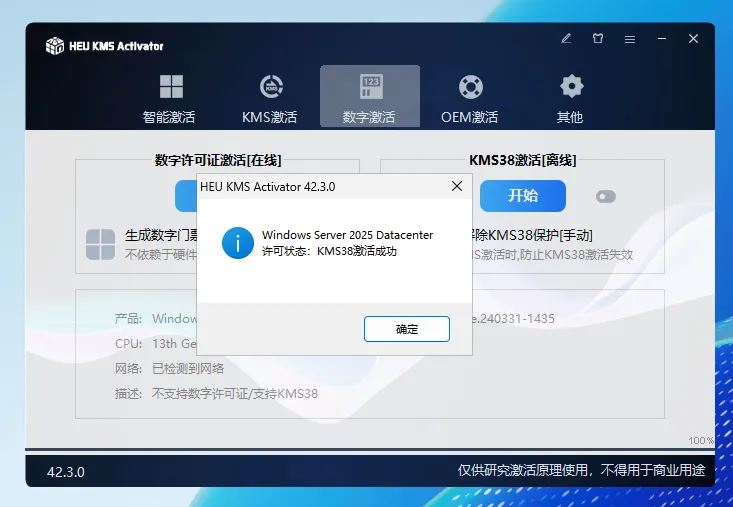
Task: Minimize the HEU KMS Activator window
Action: (661, 39)
